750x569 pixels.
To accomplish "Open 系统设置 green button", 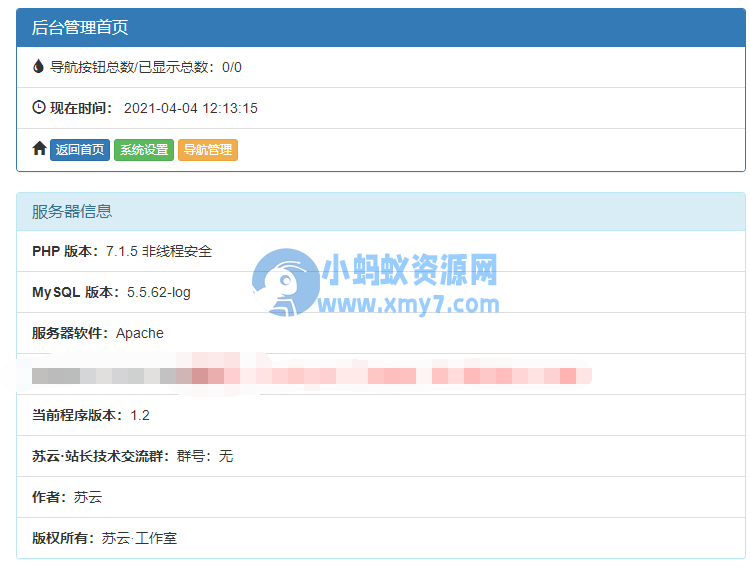I will click(144, 150).
